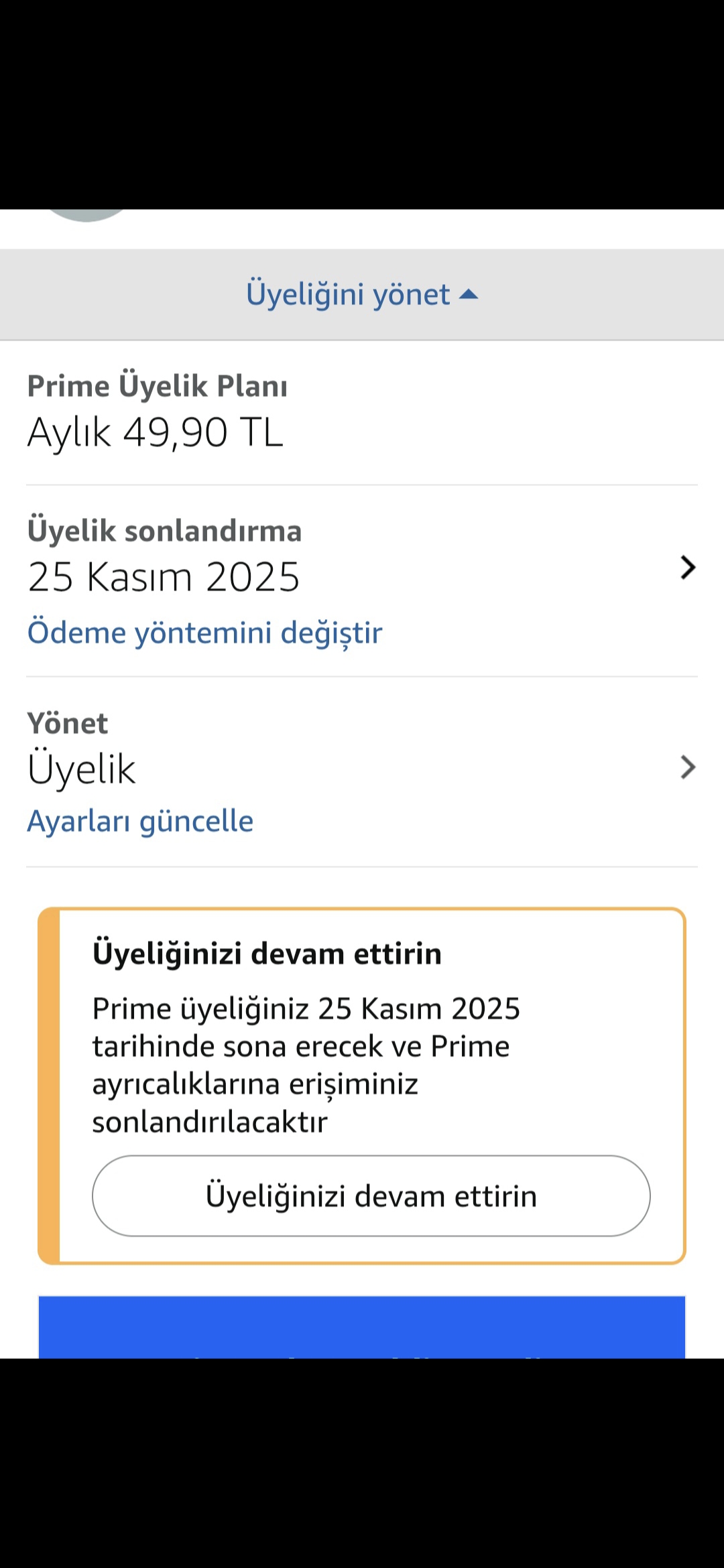Select the Yönet heading
The image size is (724, 1568).
click(x=67, y=724)
